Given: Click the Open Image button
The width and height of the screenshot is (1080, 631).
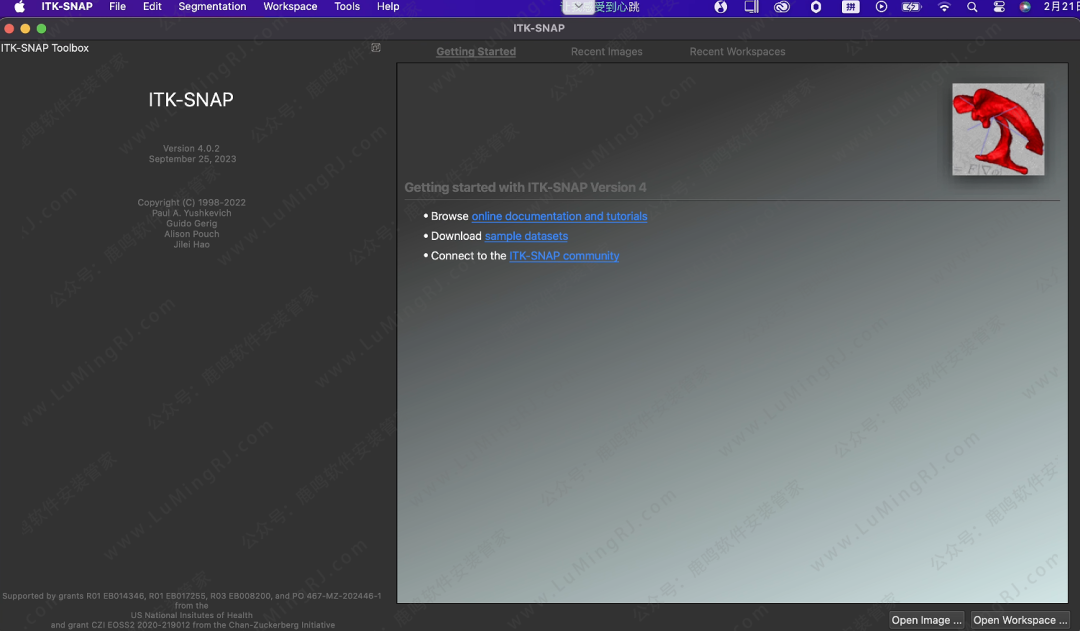Looking at the screenshot, I should tap(926, 620).
